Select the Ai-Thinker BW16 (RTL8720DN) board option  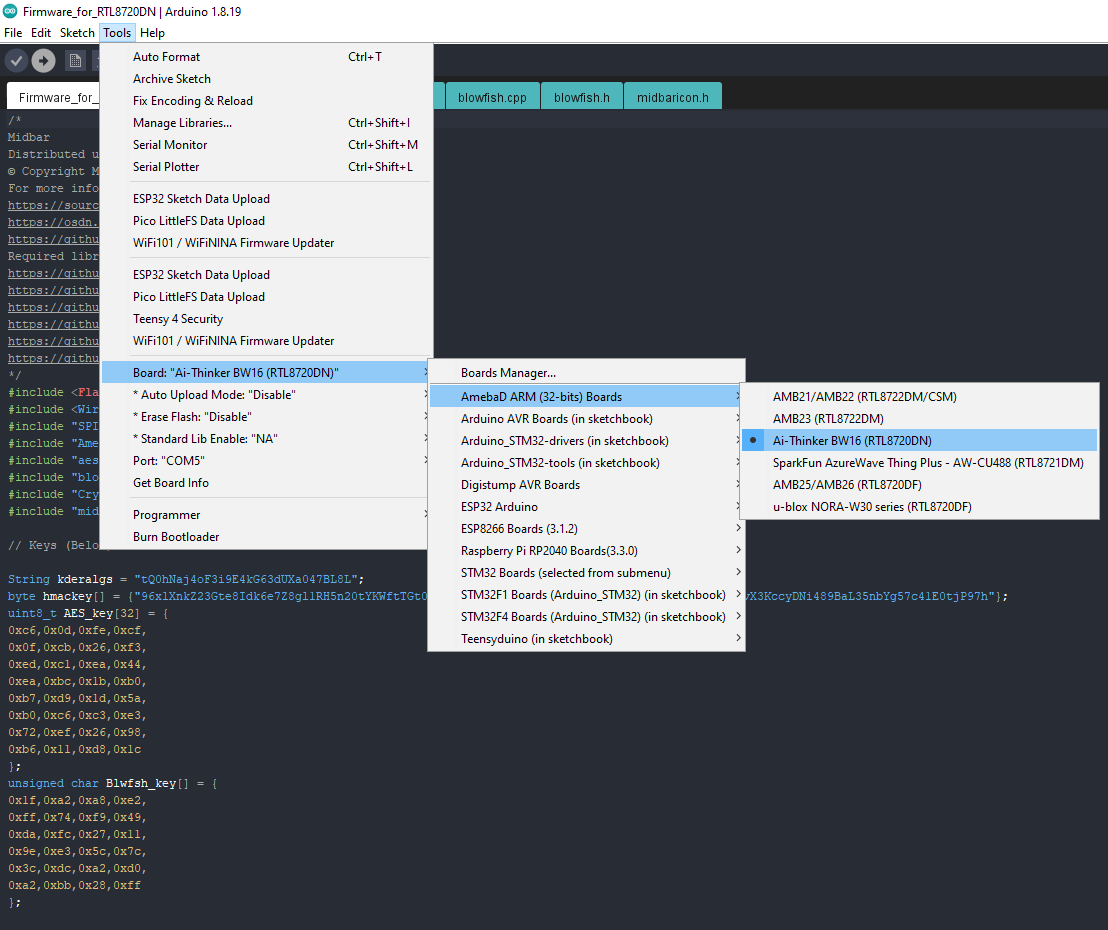coord(851,440)
